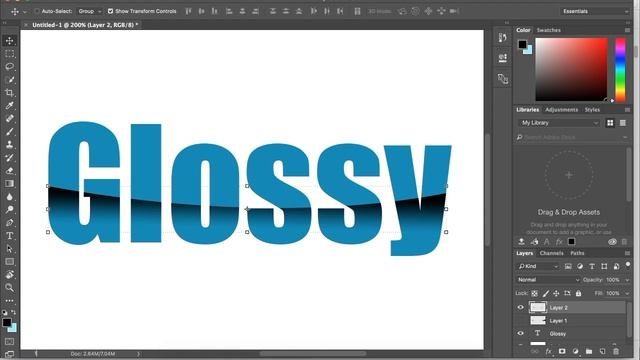Toggle layer filtering on or off
Image resolution: width=640 pixels, height=360 pixels.
pos(628,265)
